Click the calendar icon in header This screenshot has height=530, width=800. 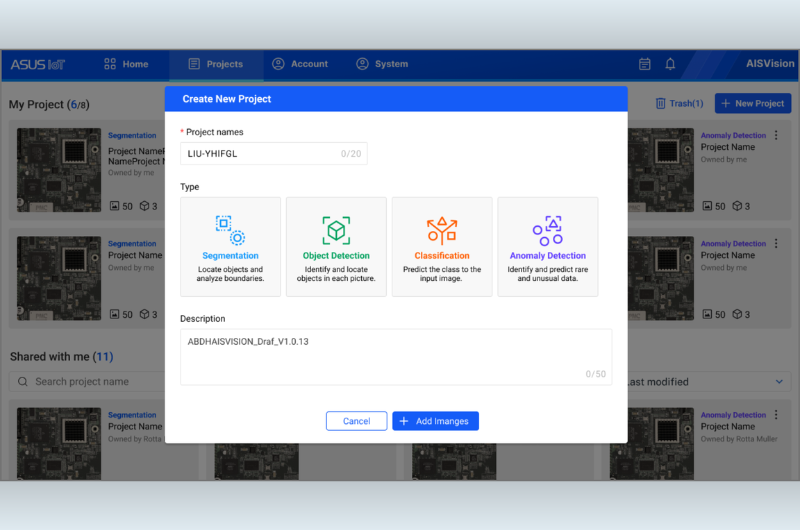tap(645, 64)
